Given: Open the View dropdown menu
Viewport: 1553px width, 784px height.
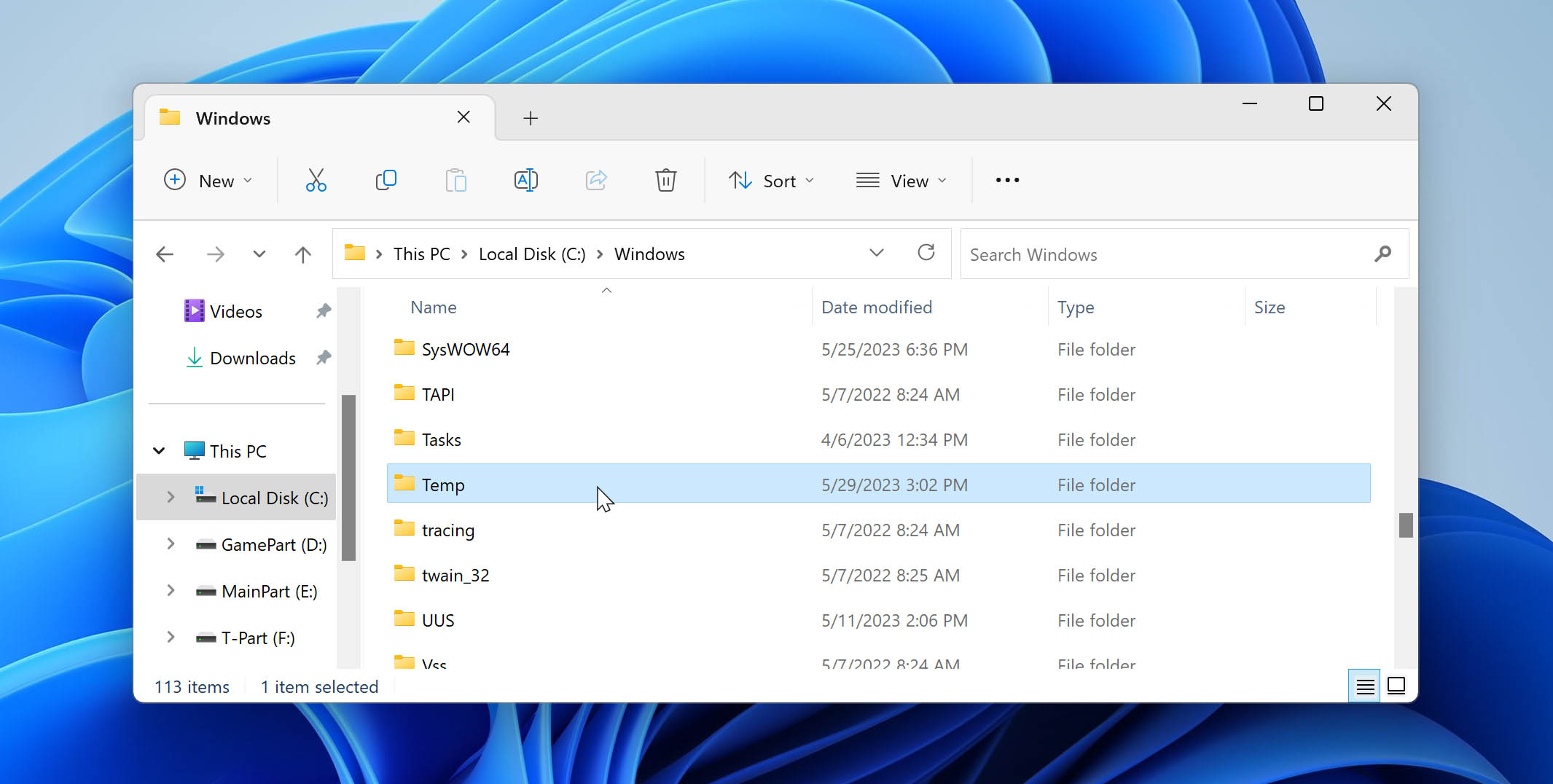Looking at the screenshot, I should tap(901, 180).
